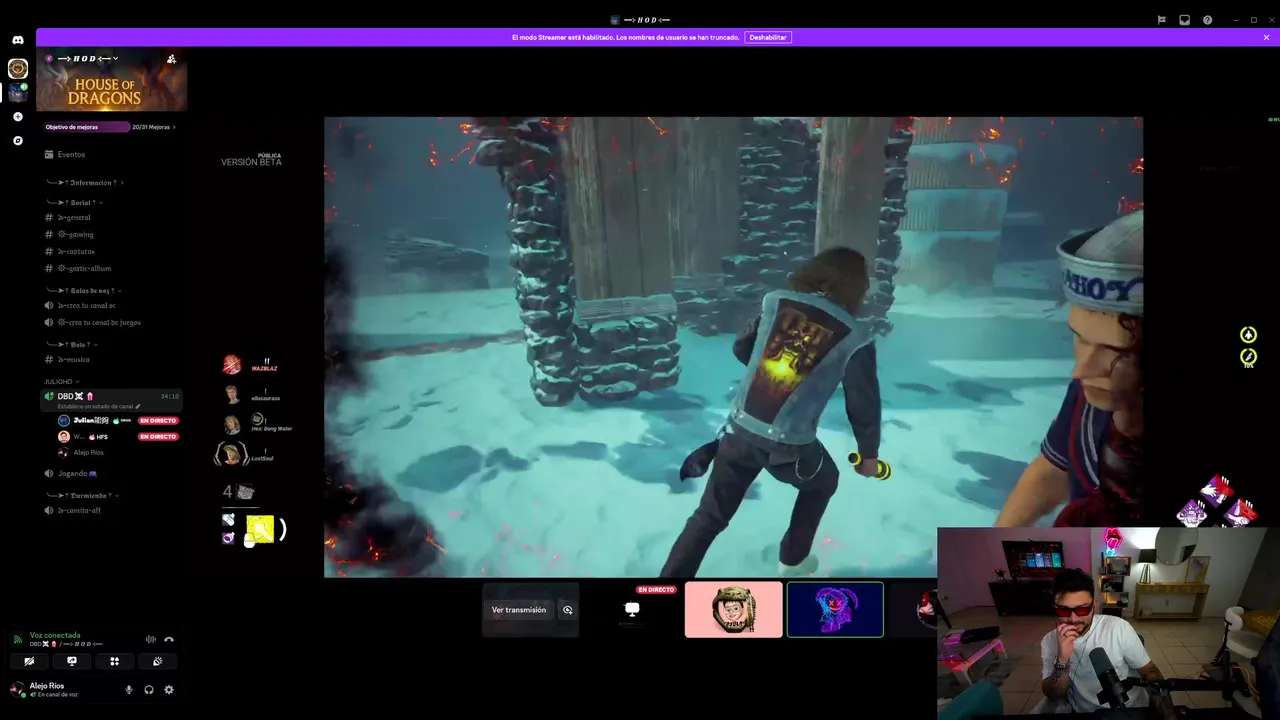Turn on camera with the crossed camera button
The width and height of the screenshot is (1280, 720).
tap(29, 662)
